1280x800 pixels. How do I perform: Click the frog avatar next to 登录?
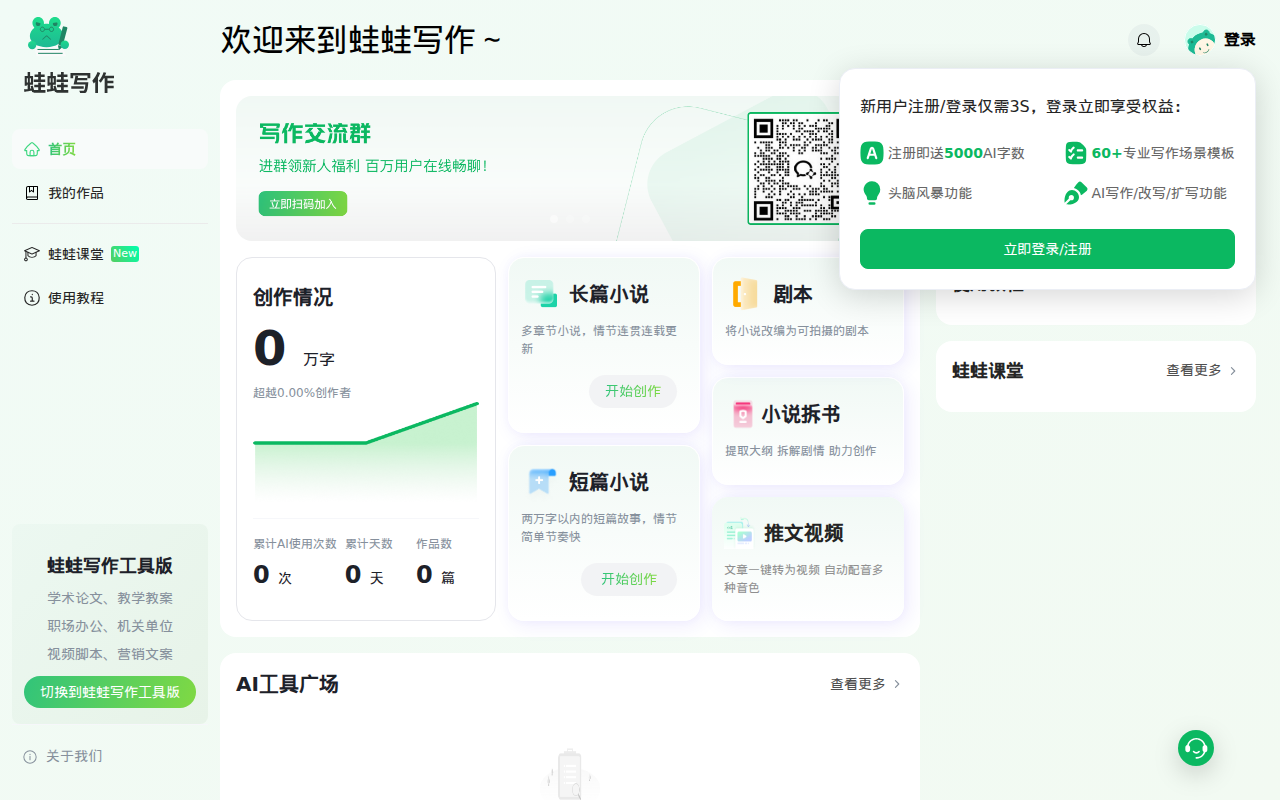click(1200, 40)
